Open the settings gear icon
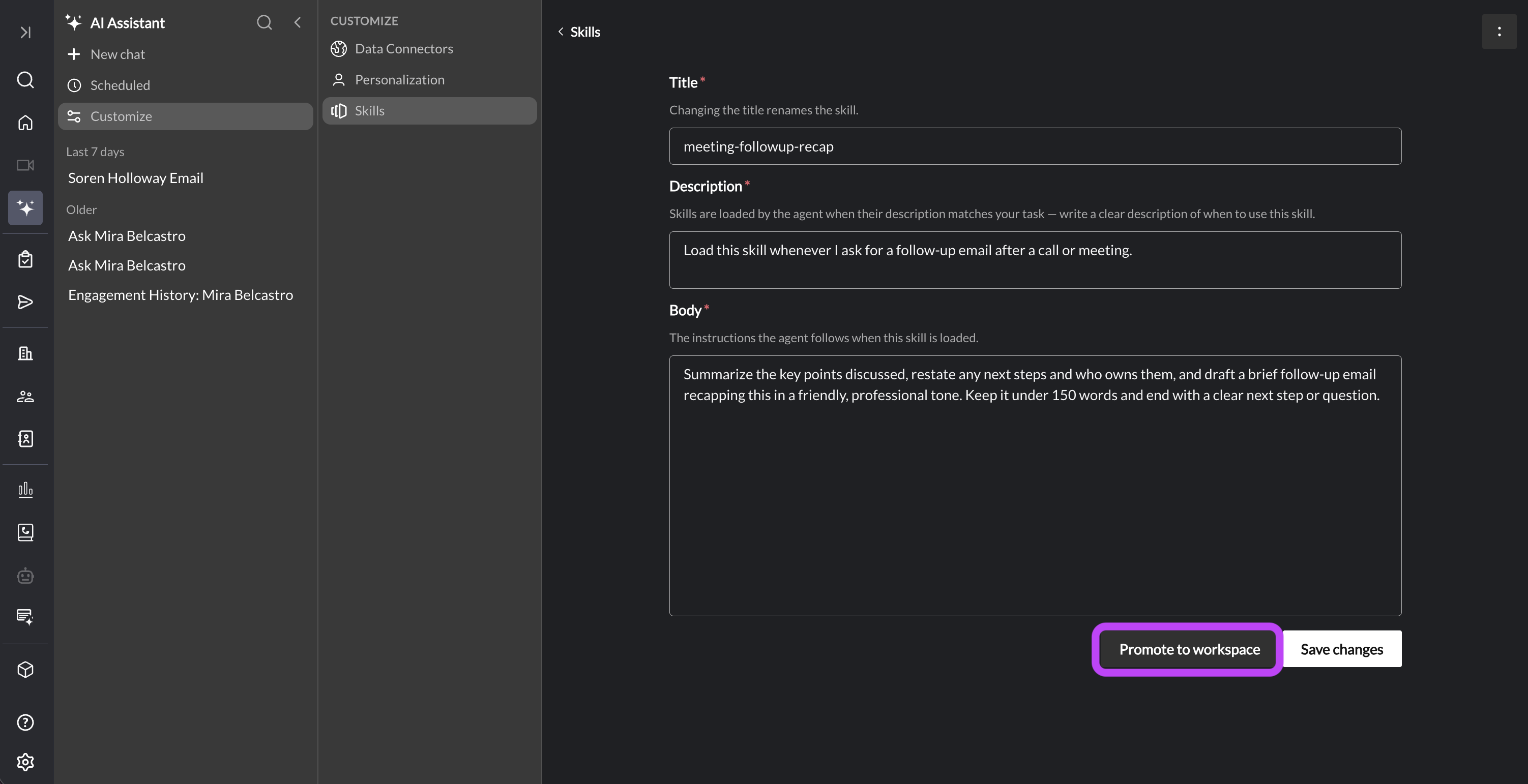The height and width of the screenshot is (784, 1528). click(x=25, y=762)
